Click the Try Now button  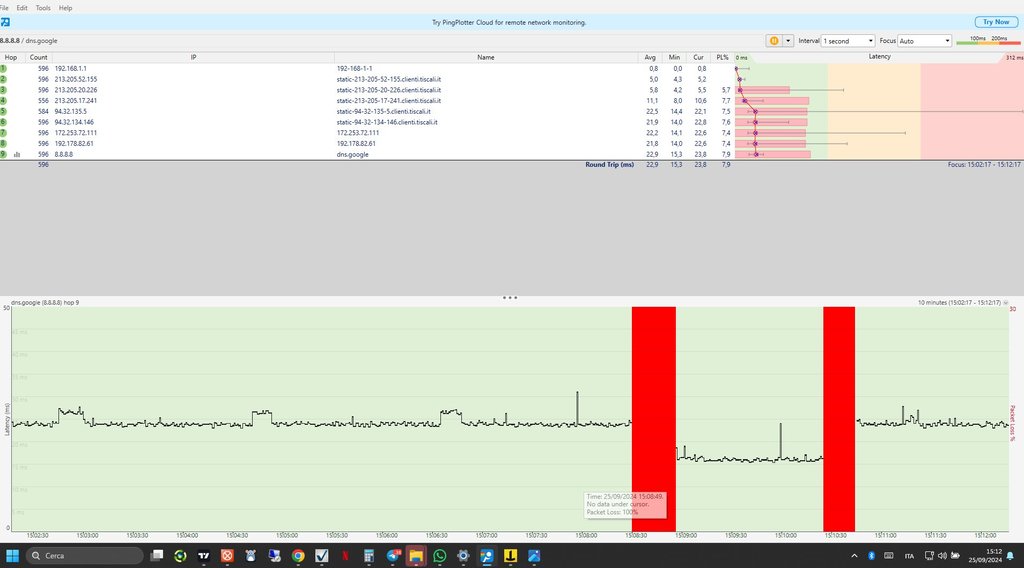pyautogui.click(x=996, y=22)
